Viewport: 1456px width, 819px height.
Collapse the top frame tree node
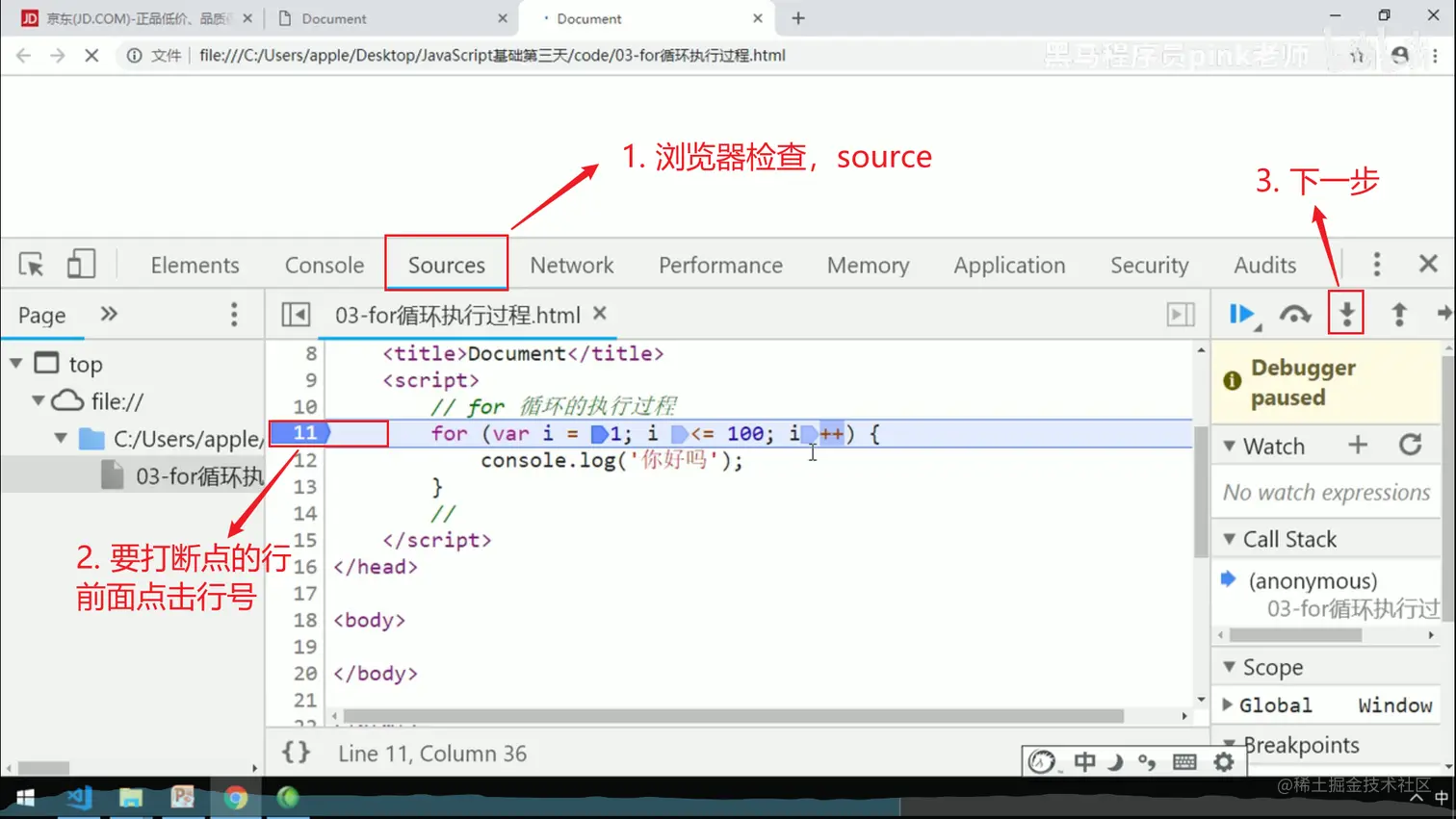click(x=16, y=364)
